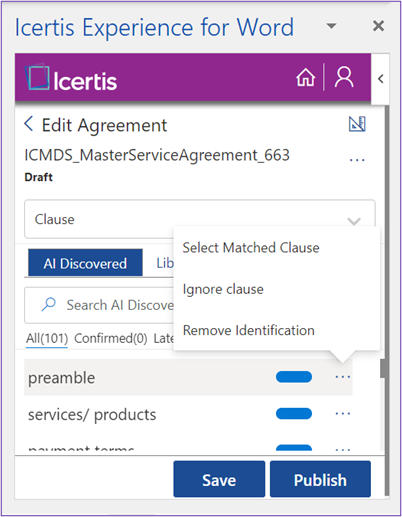Viewport: 402px width, 517px height.
Task: Select the preamble clause row
Action: pos(188,377)
